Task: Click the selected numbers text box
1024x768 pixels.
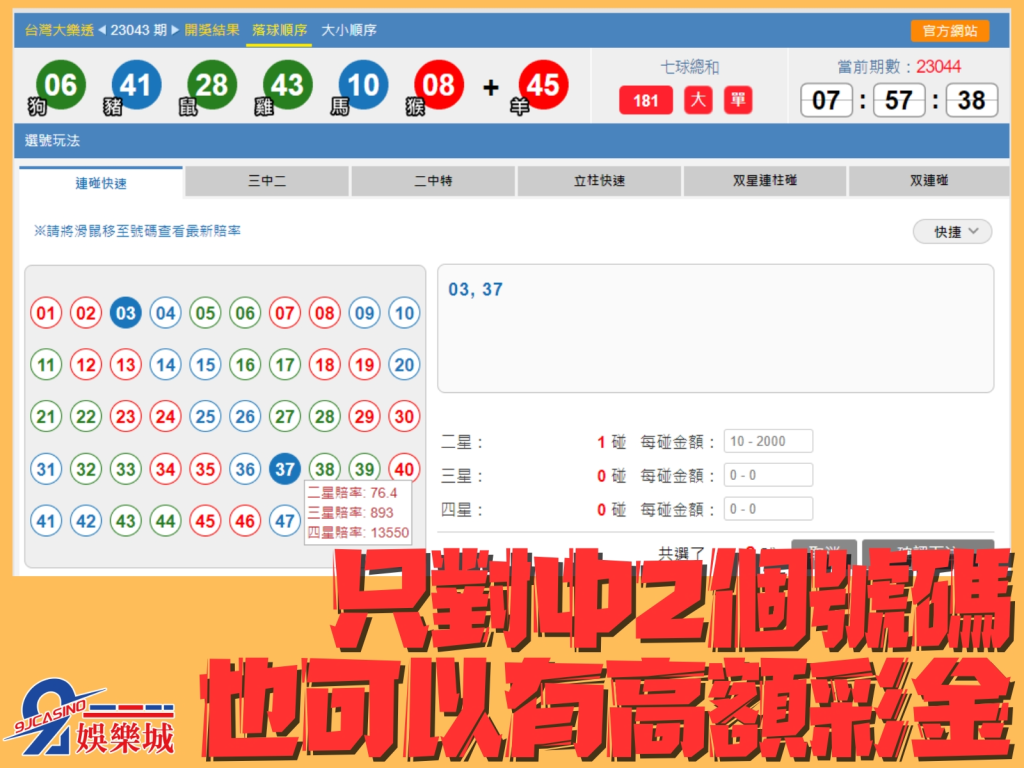Action: 716,328
